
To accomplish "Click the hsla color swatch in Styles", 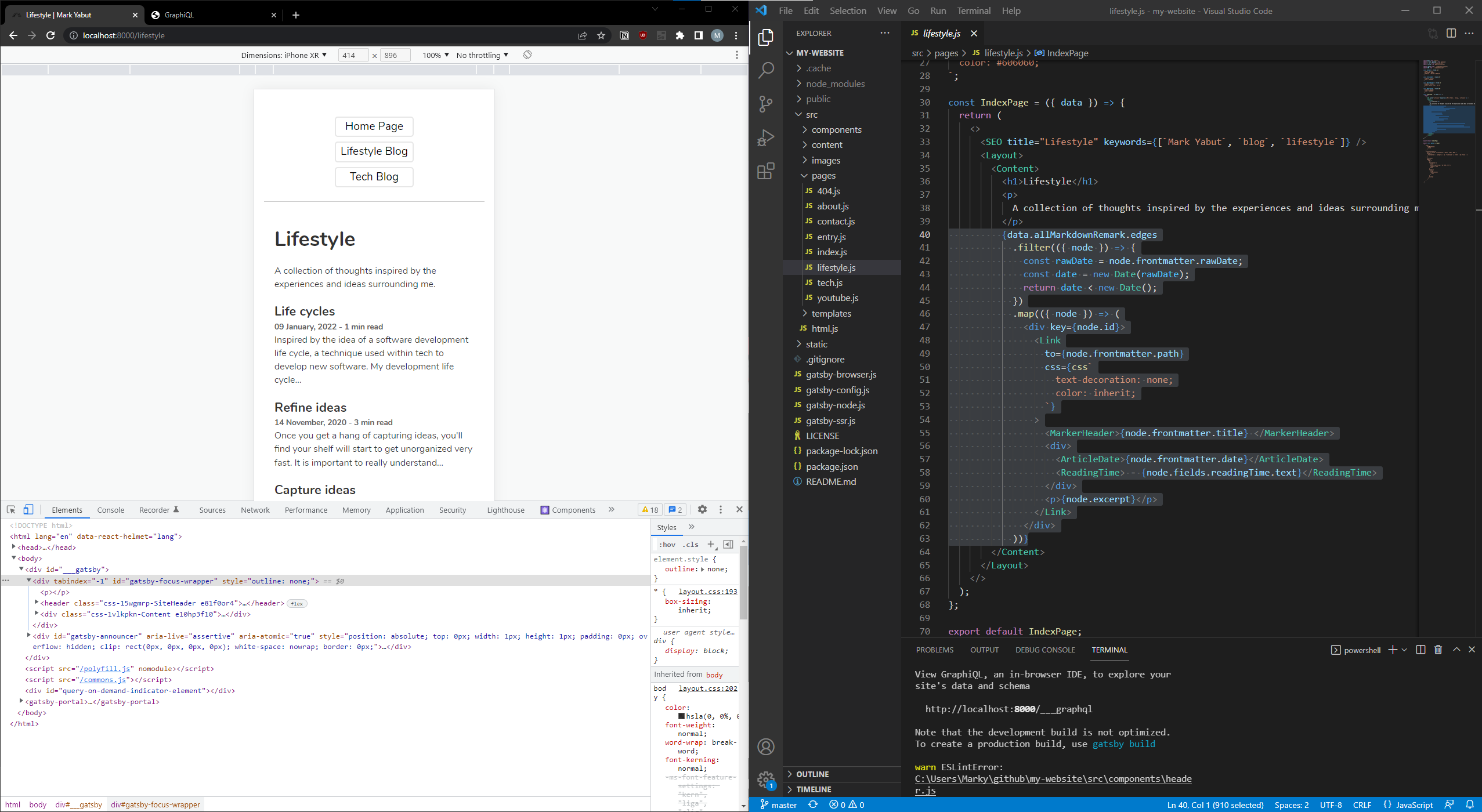I will 681,716.
